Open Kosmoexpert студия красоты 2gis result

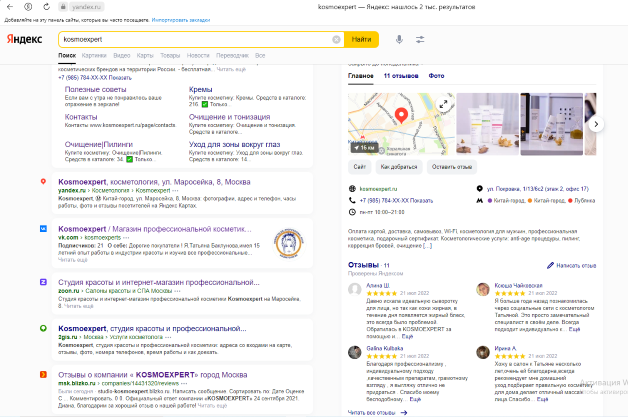pos(152,328)
